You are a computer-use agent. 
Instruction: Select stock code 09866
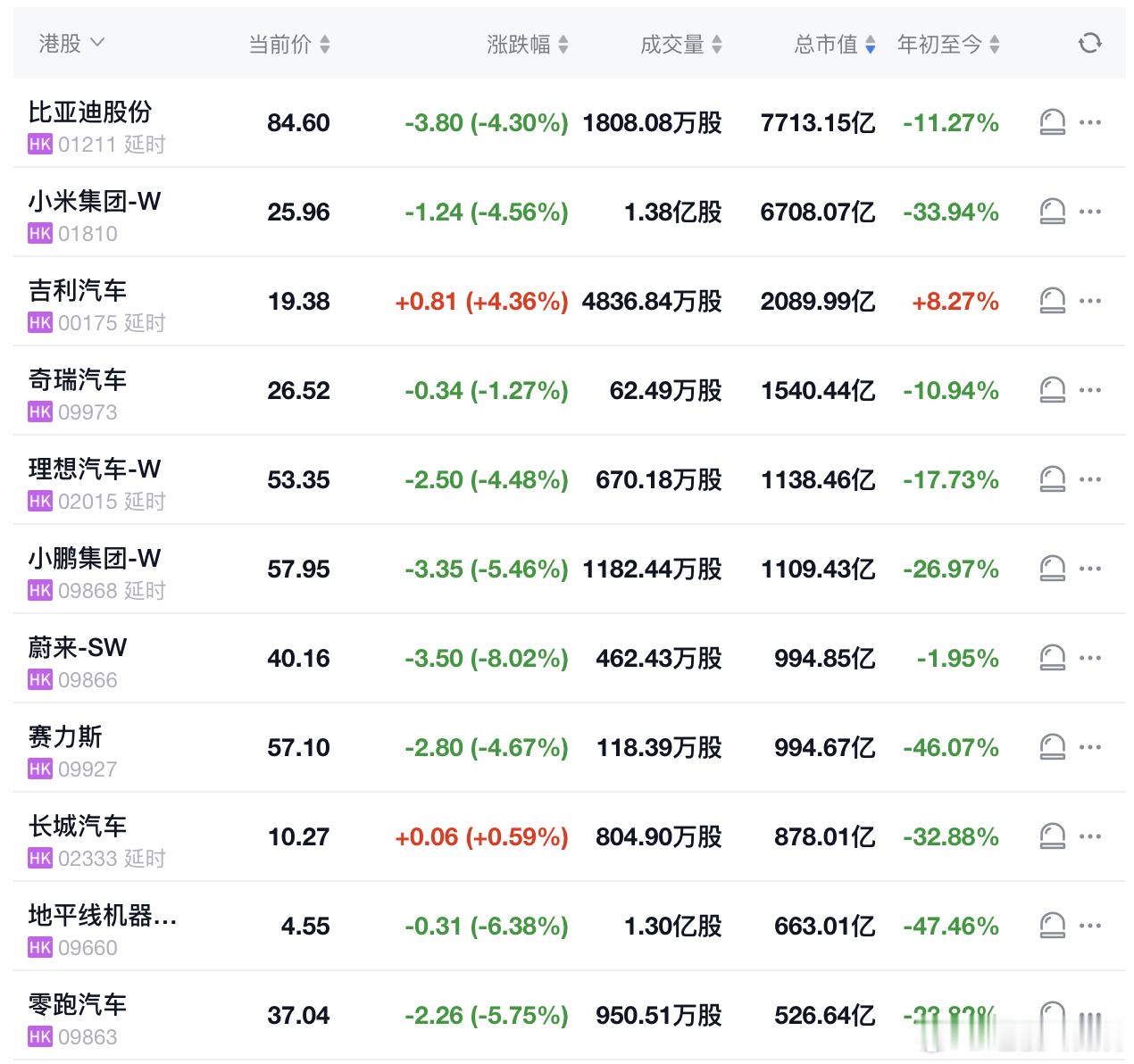(88, 680)
